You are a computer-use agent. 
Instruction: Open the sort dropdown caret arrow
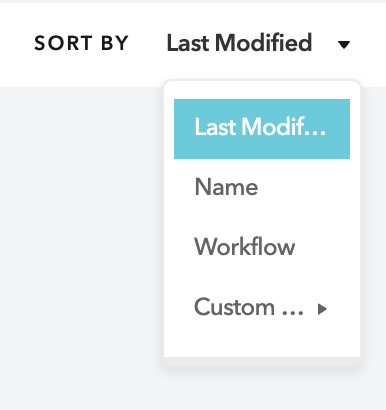click(344, 44)
